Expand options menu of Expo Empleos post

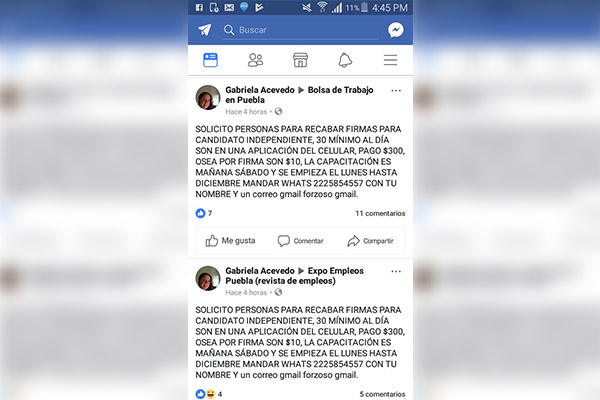(396, 271)
